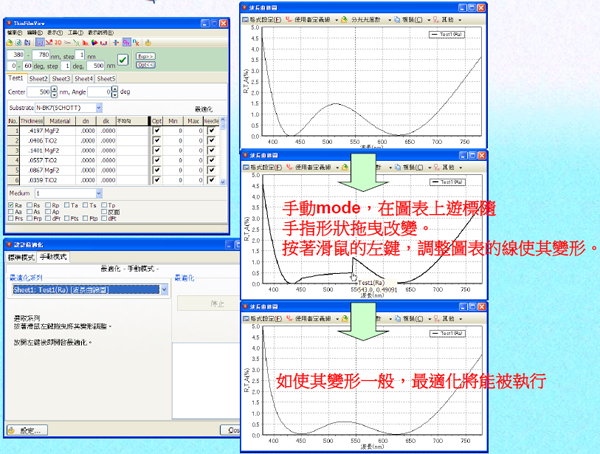Click the fun>> button
This screenshot has width=600, height=454.
[145, 56]
